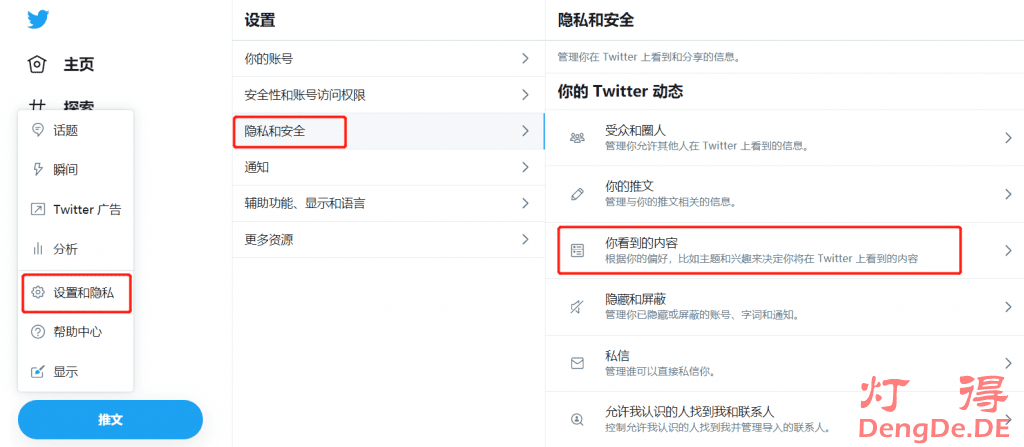Open 你的账号 settings chevron
The width and height of the screenshot is (1024, 447).
(525, 59)
